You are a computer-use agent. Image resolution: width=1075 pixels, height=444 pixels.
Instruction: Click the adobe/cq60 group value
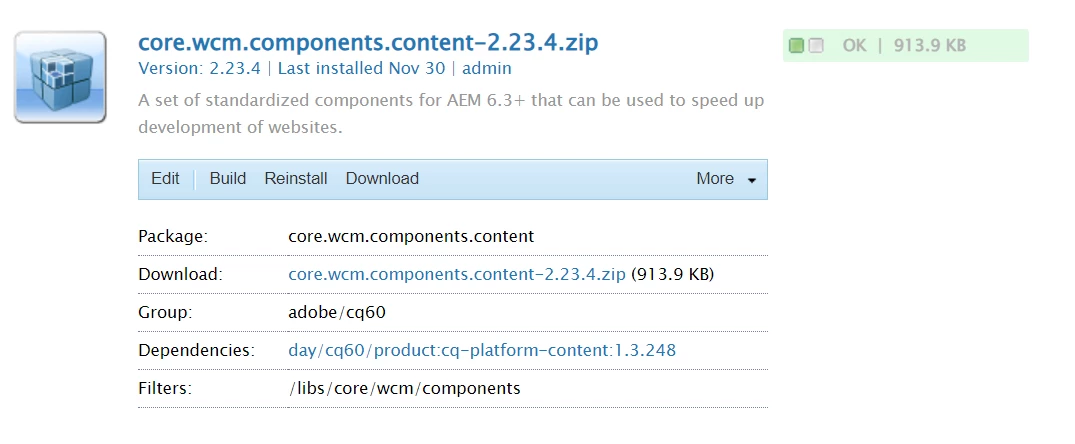pos(337,312)
